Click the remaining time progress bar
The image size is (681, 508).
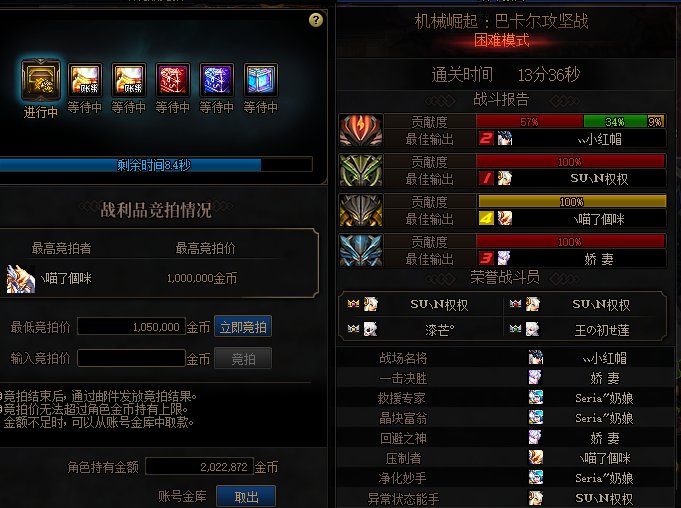(x=156, y=165)
